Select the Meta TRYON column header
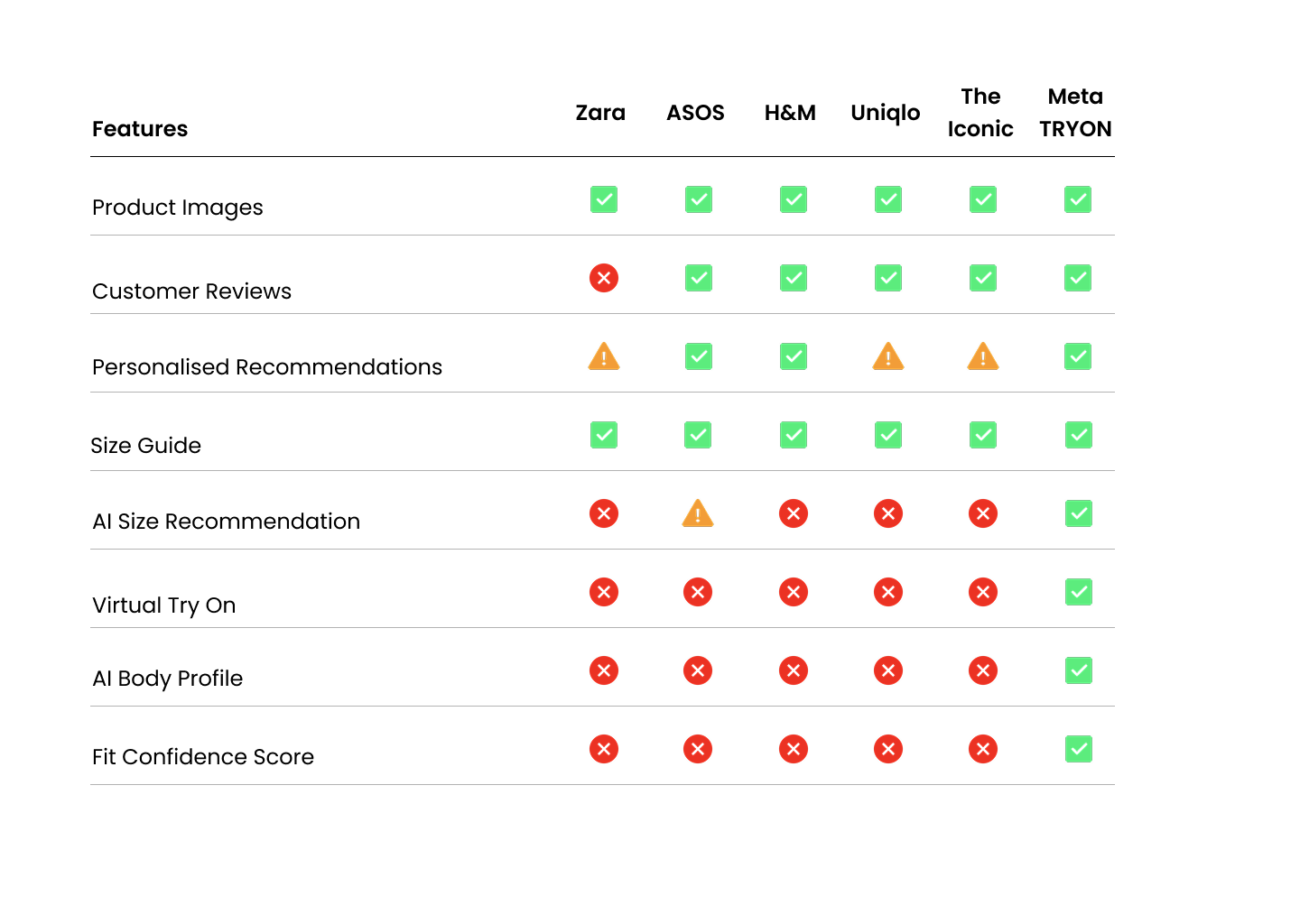Viewport: 1300px width, 924px height. coord(1075,113)
